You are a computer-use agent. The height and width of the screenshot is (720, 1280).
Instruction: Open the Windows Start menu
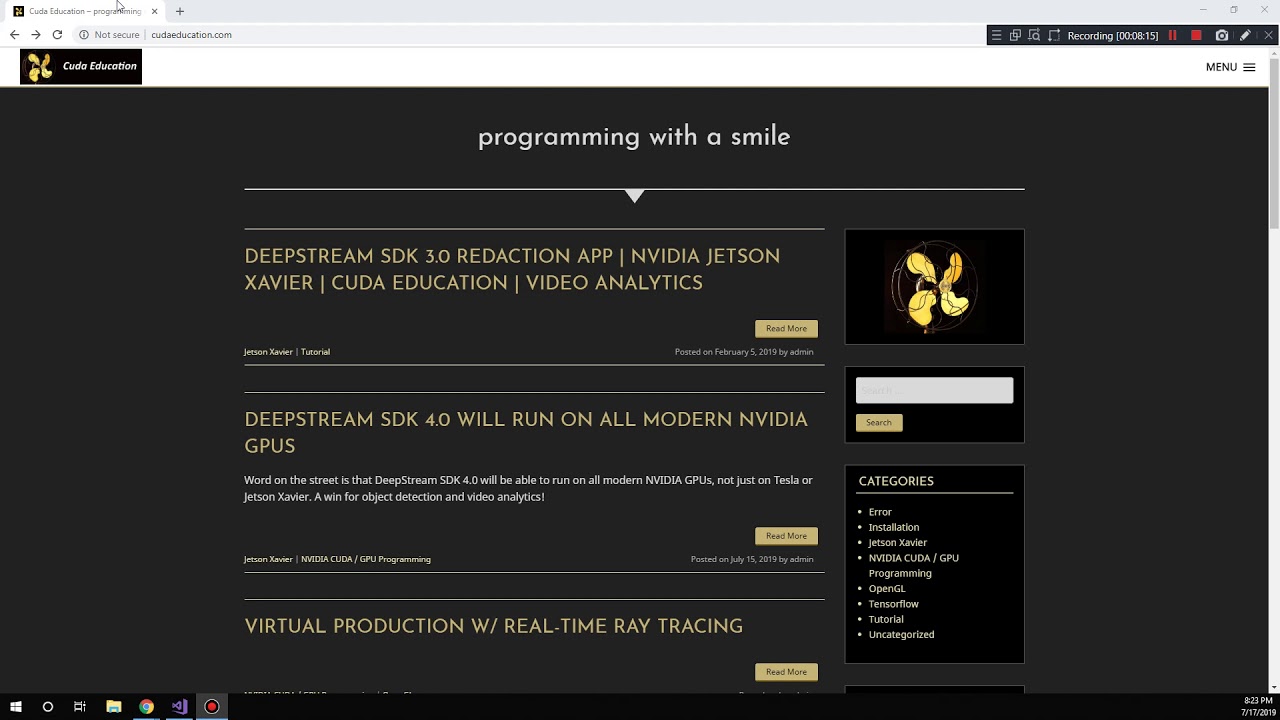pos(16,707)
